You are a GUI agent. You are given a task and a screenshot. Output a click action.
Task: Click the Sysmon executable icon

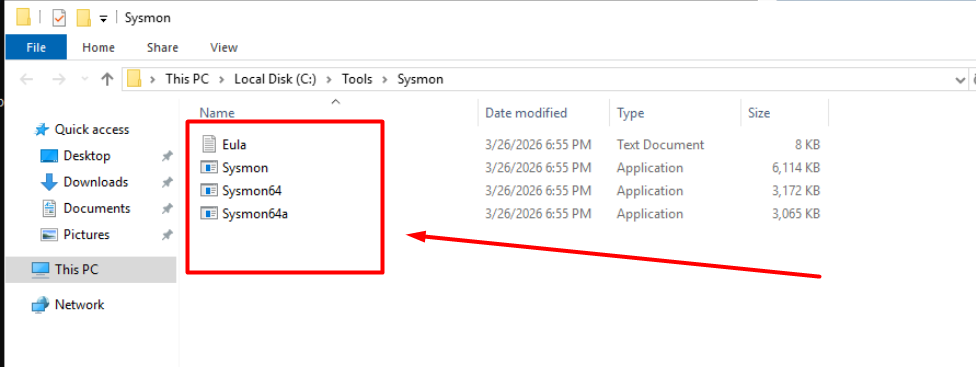(209, 167)
